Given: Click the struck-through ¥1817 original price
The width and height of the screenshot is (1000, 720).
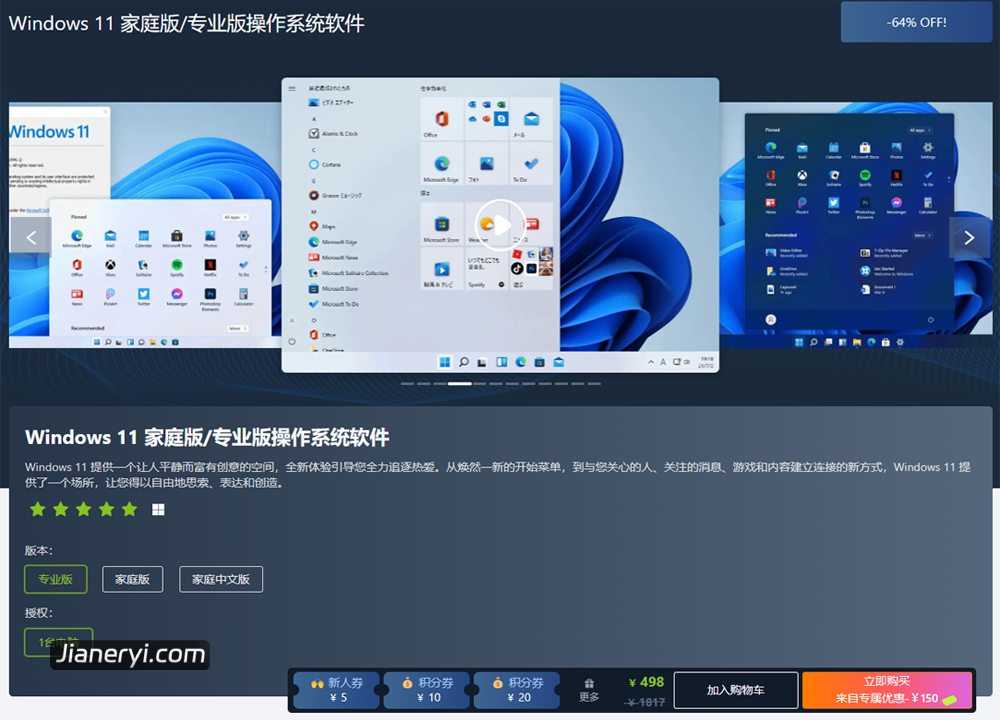Looking at the screenshot, I should coord(646,702).
